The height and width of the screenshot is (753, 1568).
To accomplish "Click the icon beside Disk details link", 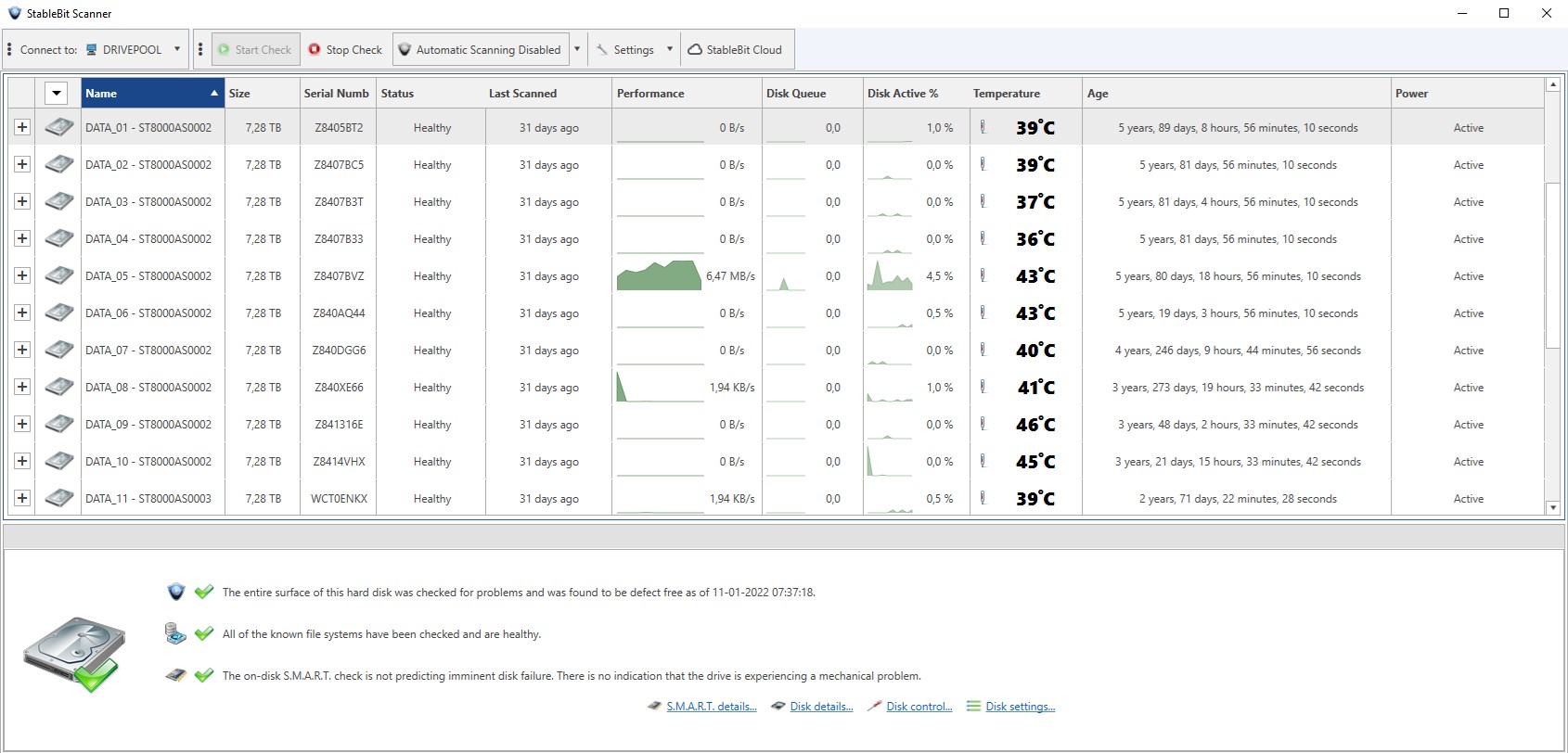I will click(778, 707).
